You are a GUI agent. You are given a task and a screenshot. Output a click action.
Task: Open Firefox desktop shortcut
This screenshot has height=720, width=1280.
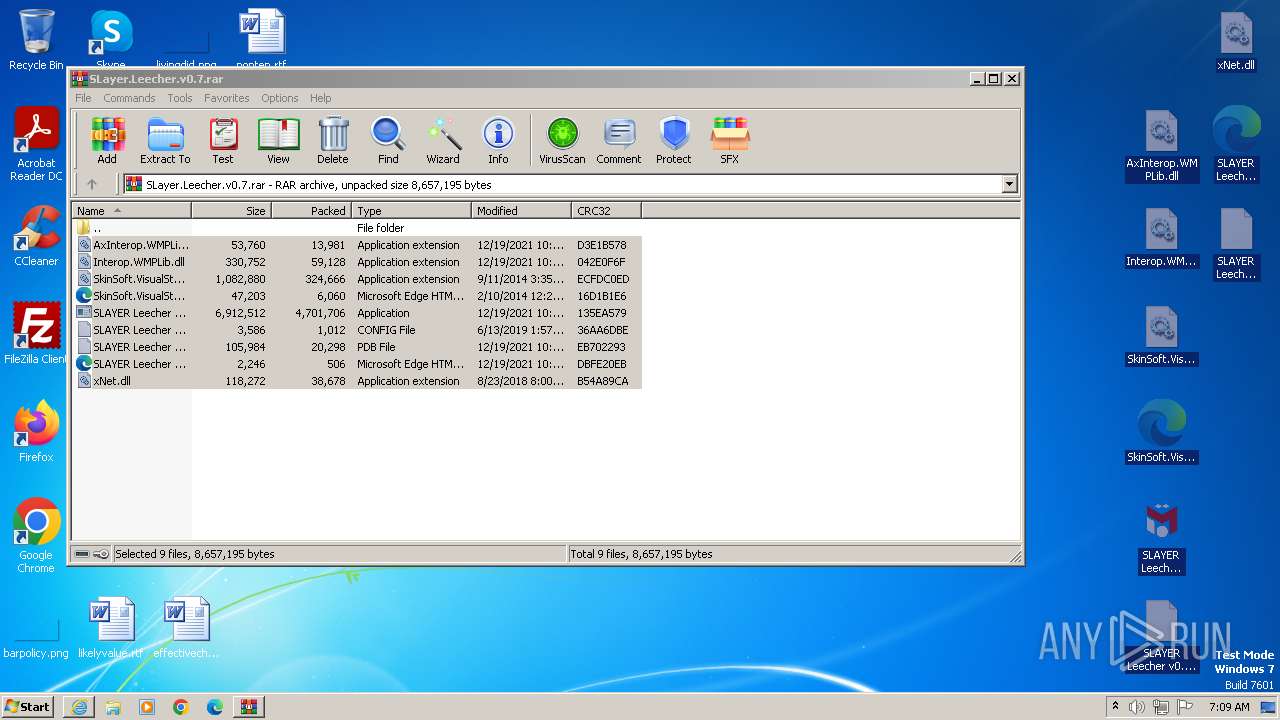click(36, 432)
